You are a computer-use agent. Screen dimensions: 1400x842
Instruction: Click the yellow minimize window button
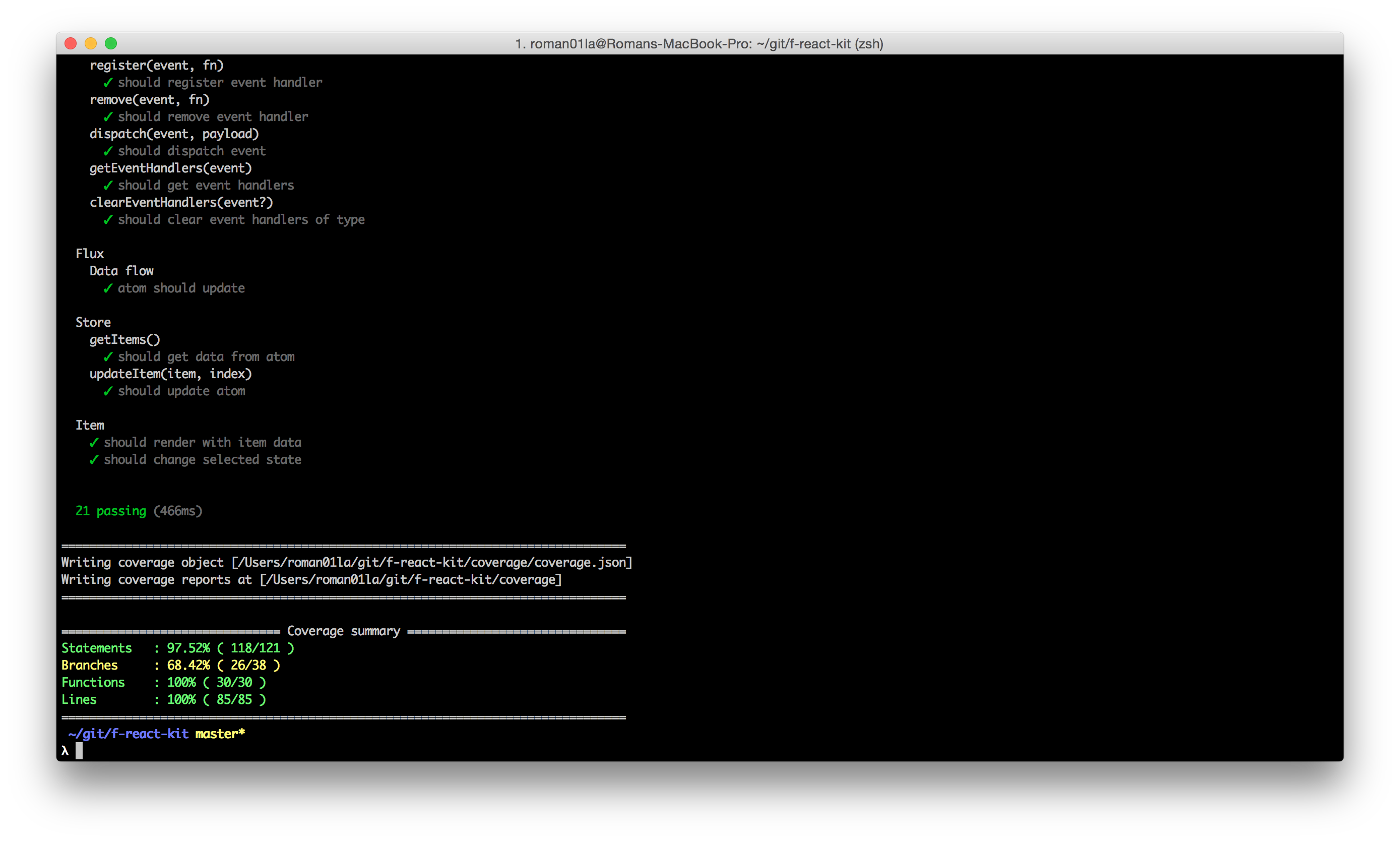[91, 44]
